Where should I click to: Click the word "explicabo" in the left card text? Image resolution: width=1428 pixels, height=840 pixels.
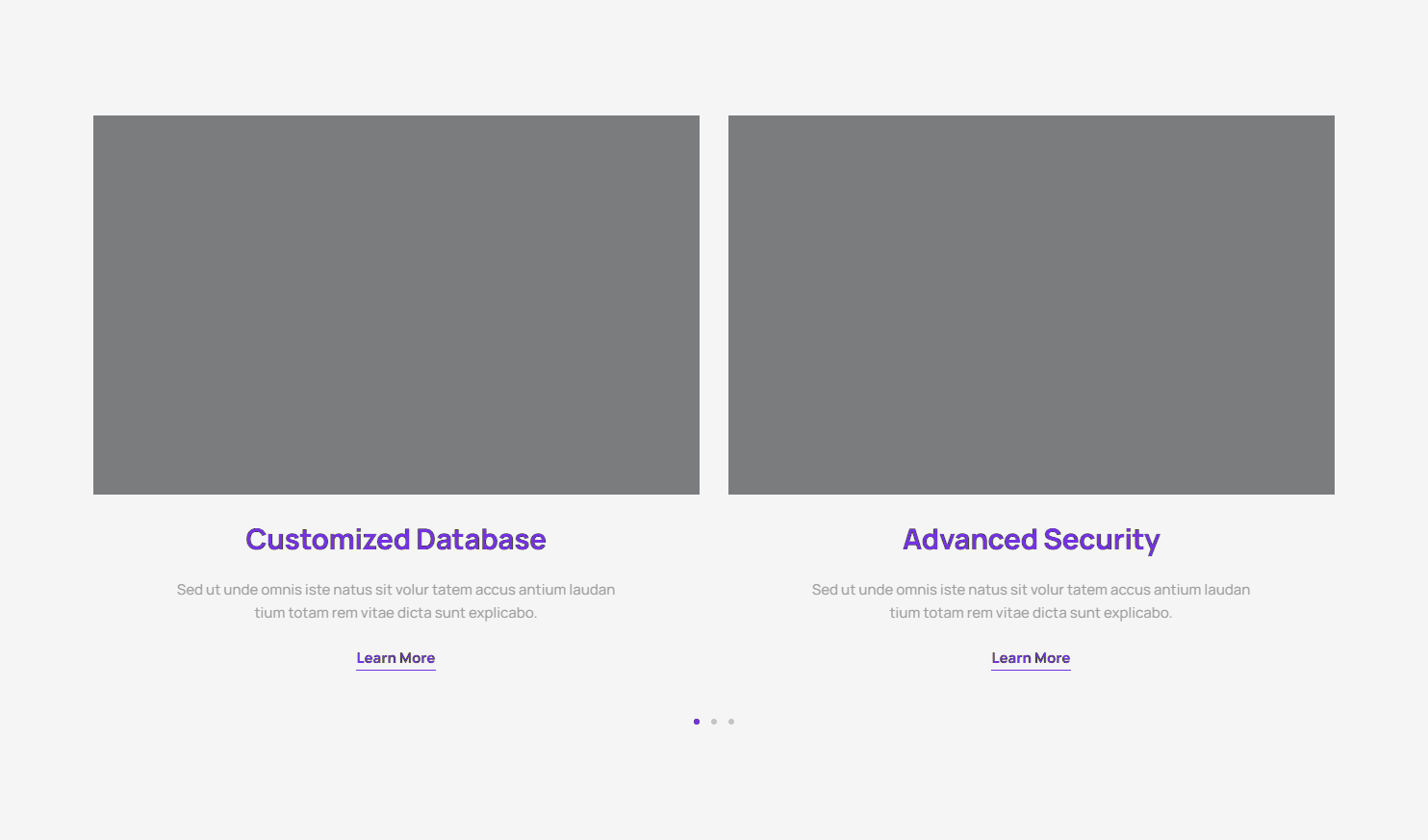tap(501, 613)
